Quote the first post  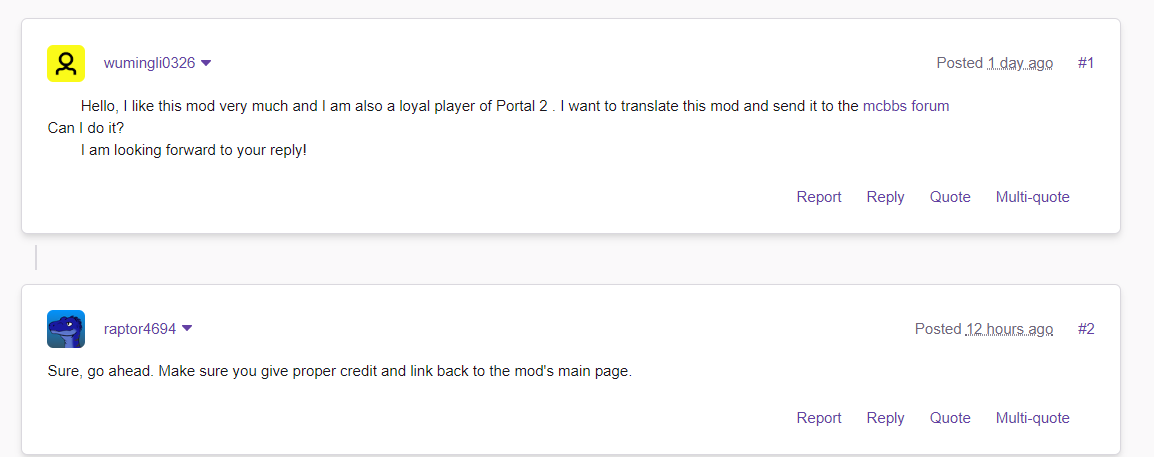950,197
